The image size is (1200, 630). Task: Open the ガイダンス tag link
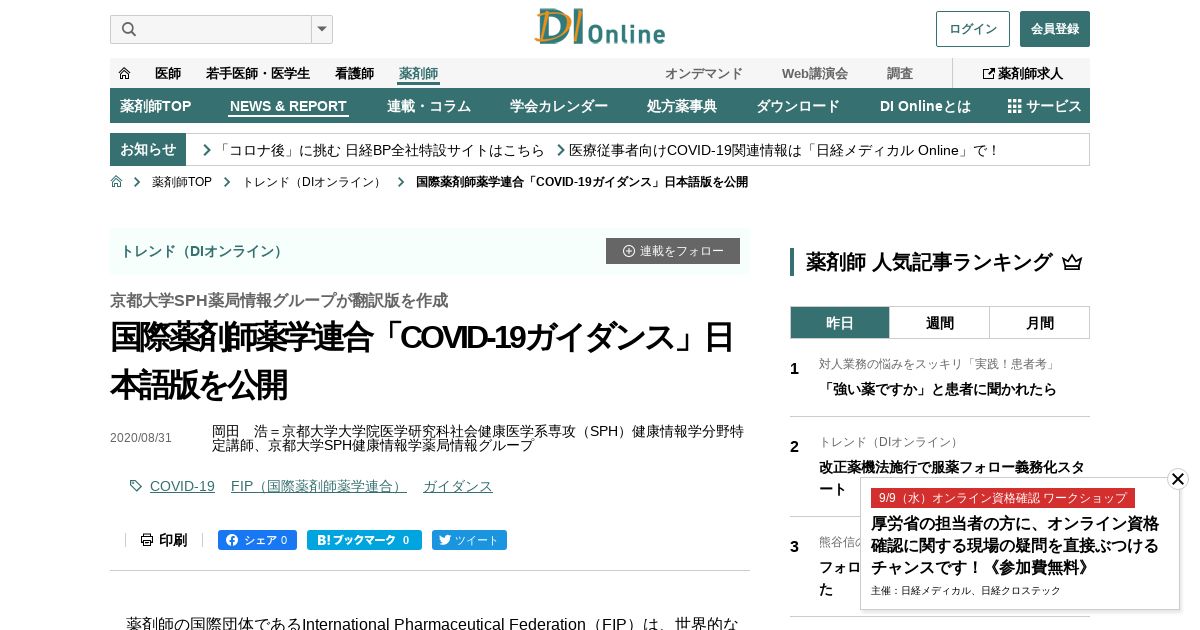coord(458,486)
